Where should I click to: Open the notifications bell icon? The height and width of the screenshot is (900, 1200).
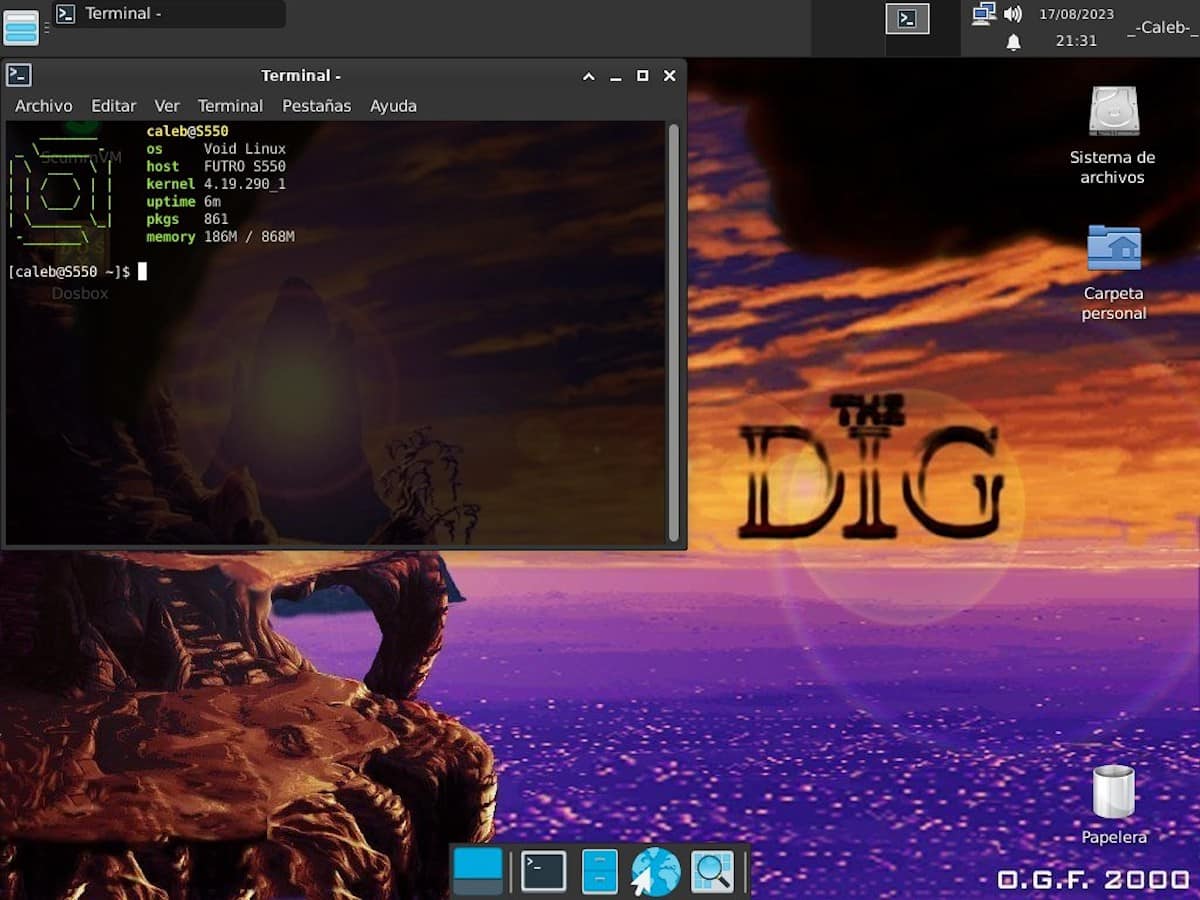tap(1013, 42)
